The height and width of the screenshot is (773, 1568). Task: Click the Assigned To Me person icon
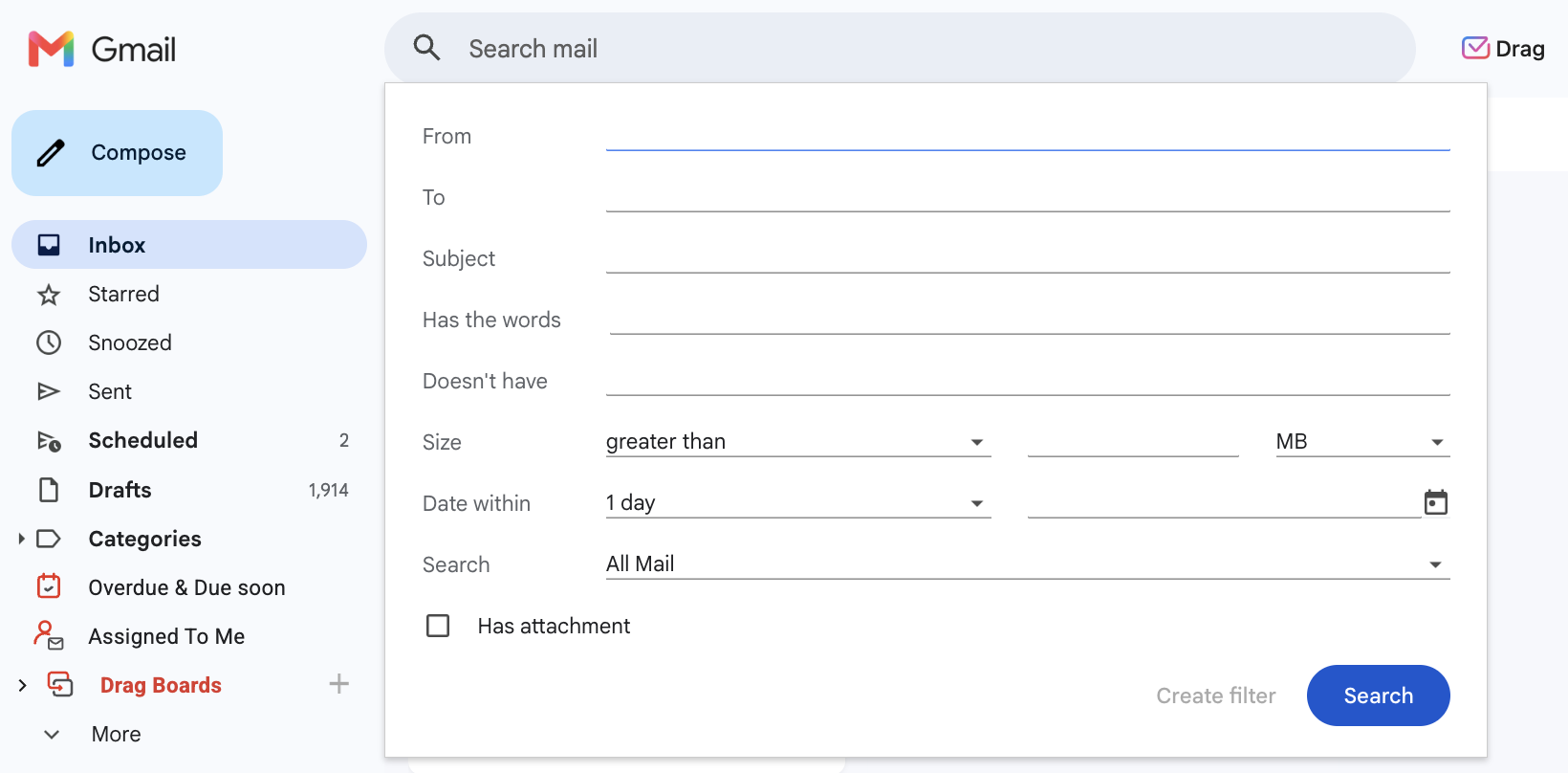point(49,635)
